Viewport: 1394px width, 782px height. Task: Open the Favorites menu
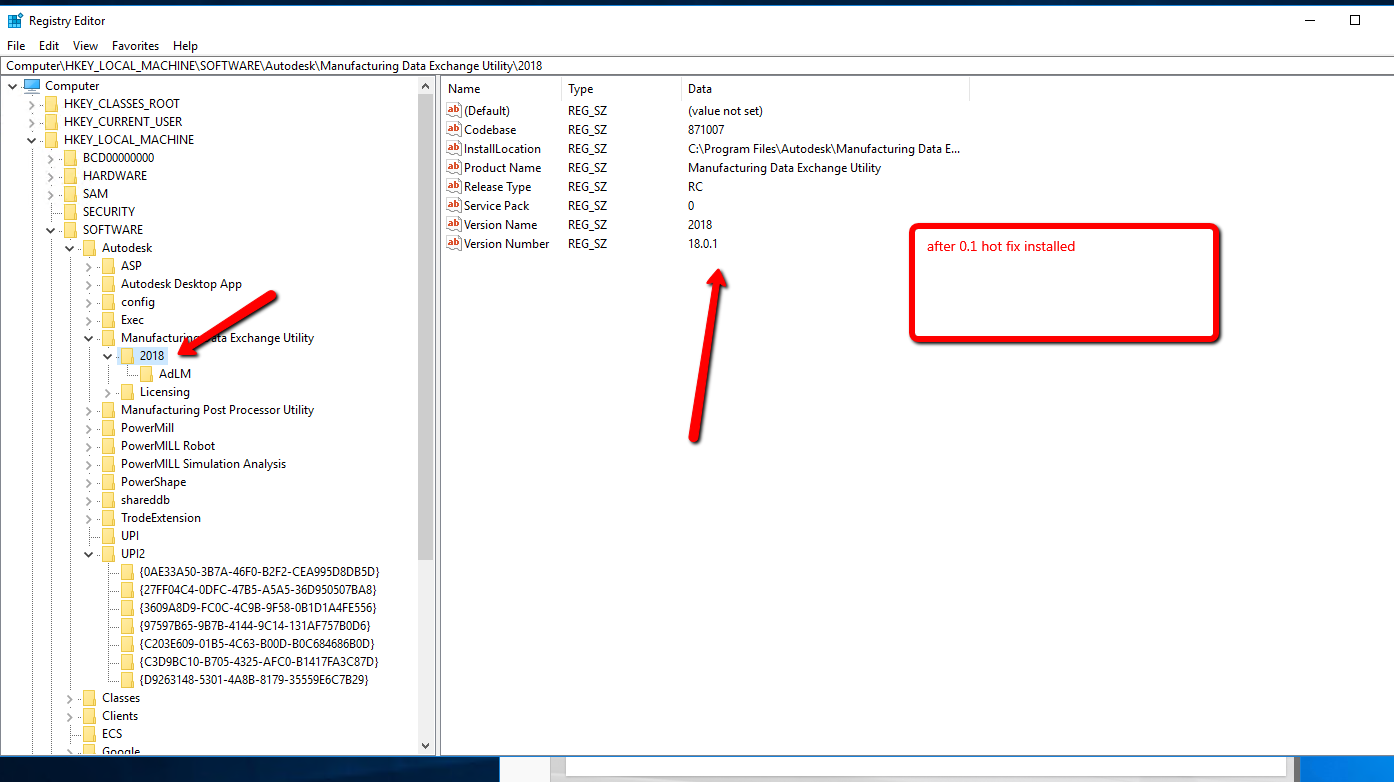pos(135,45)
